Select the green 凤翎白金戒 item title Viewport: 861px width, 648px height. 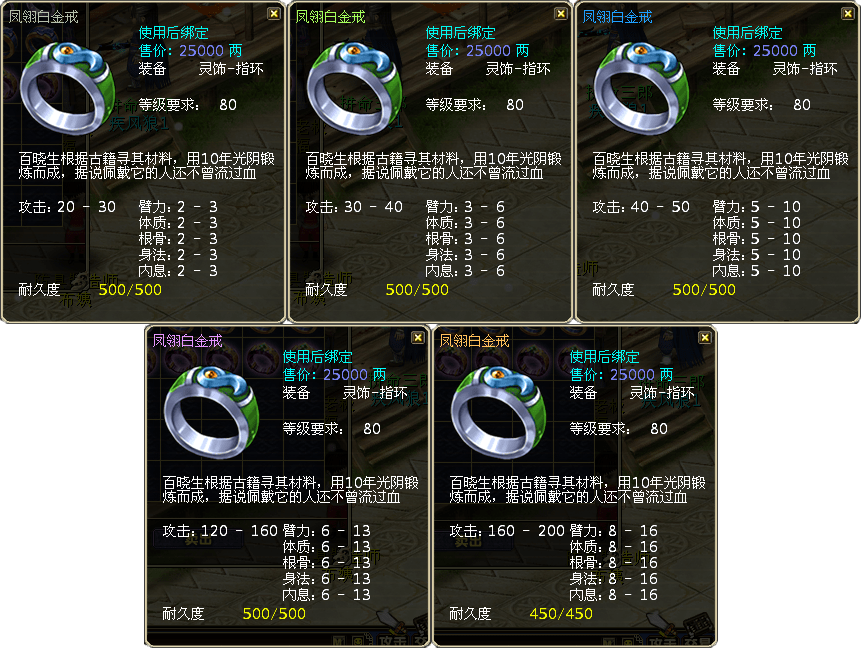point(331,17)
